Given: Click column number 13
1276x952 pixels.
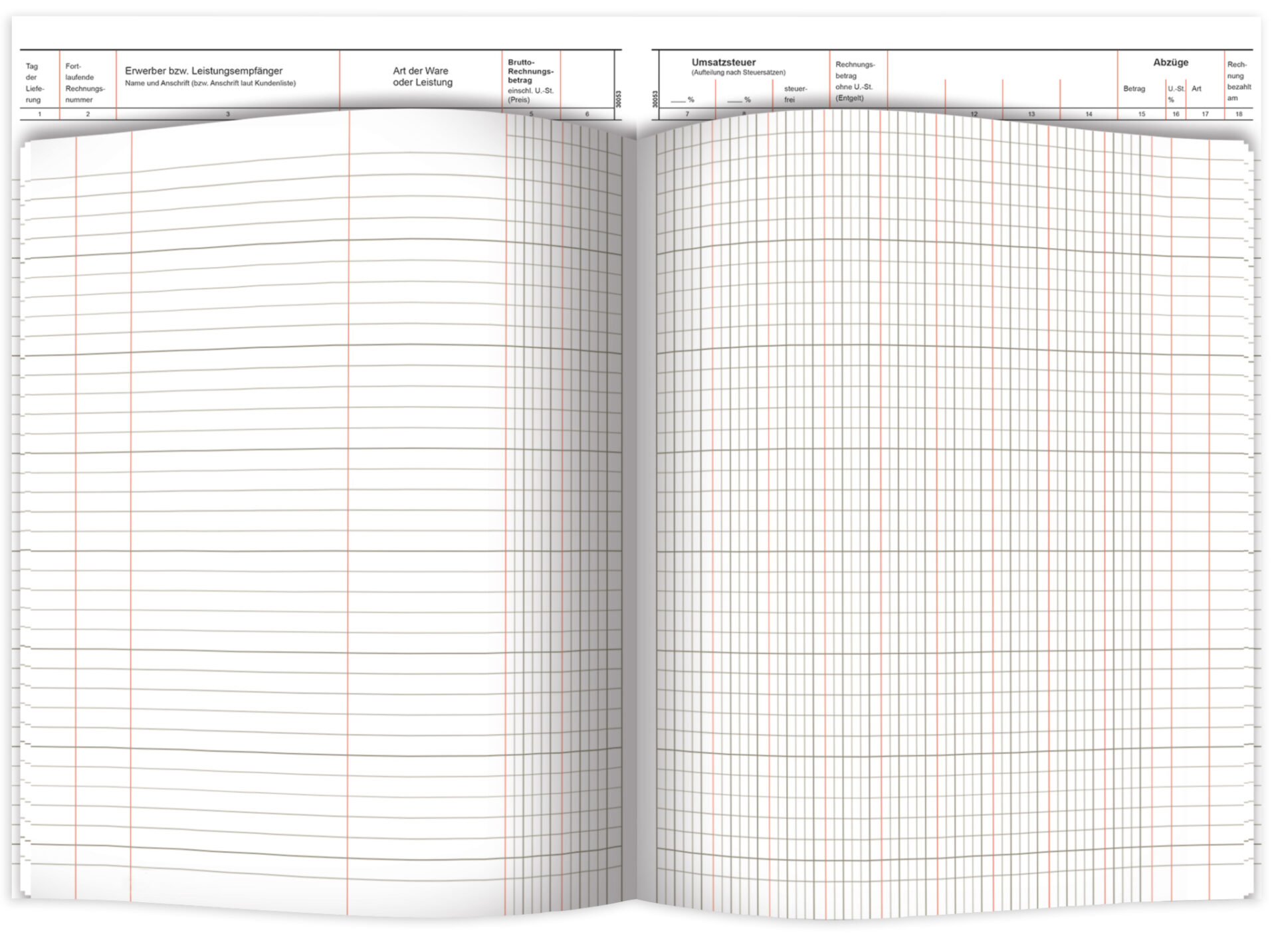Looking at the screenshot, I should tap(1031, 114).
